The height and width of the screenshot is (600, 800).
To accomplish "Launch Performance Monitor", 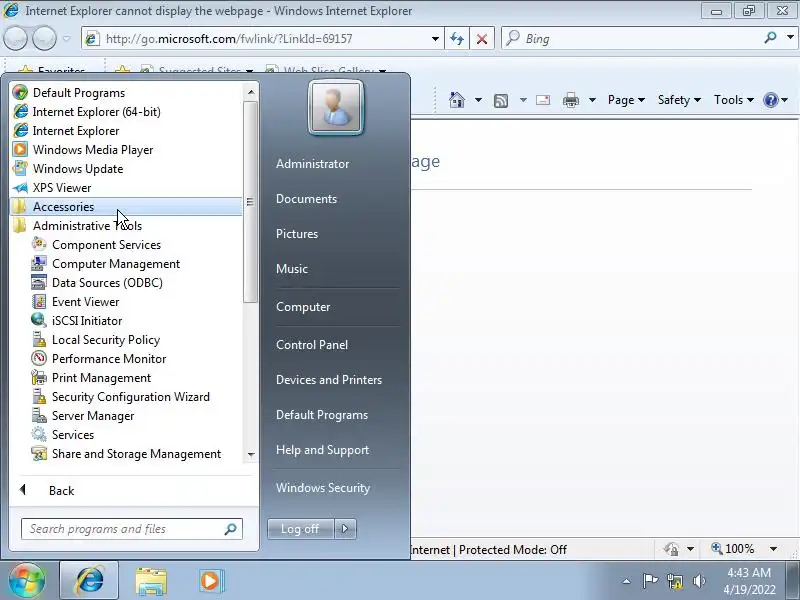I will pos(126,359).
